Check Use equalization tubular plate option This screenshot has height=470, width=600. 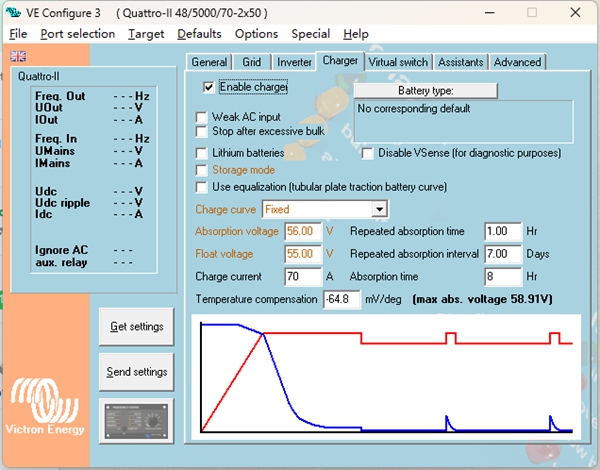click(x=201, y=187)
